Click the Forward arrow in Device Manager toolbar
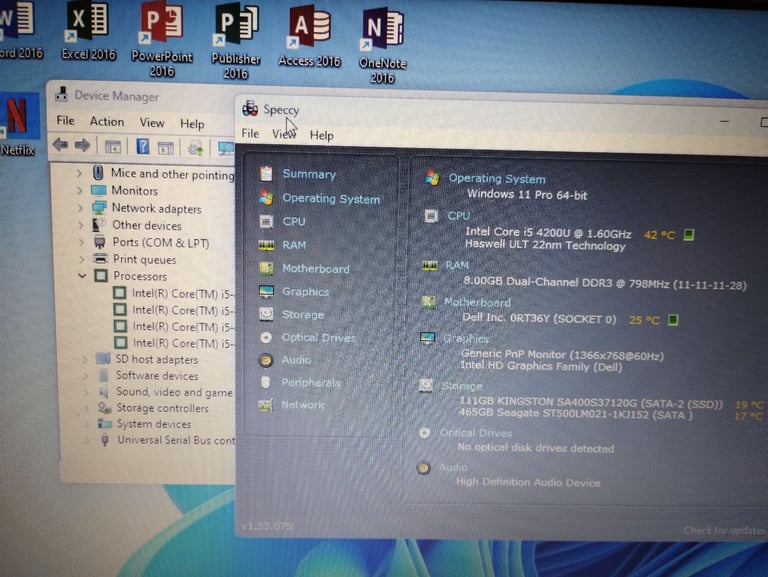 82,145
